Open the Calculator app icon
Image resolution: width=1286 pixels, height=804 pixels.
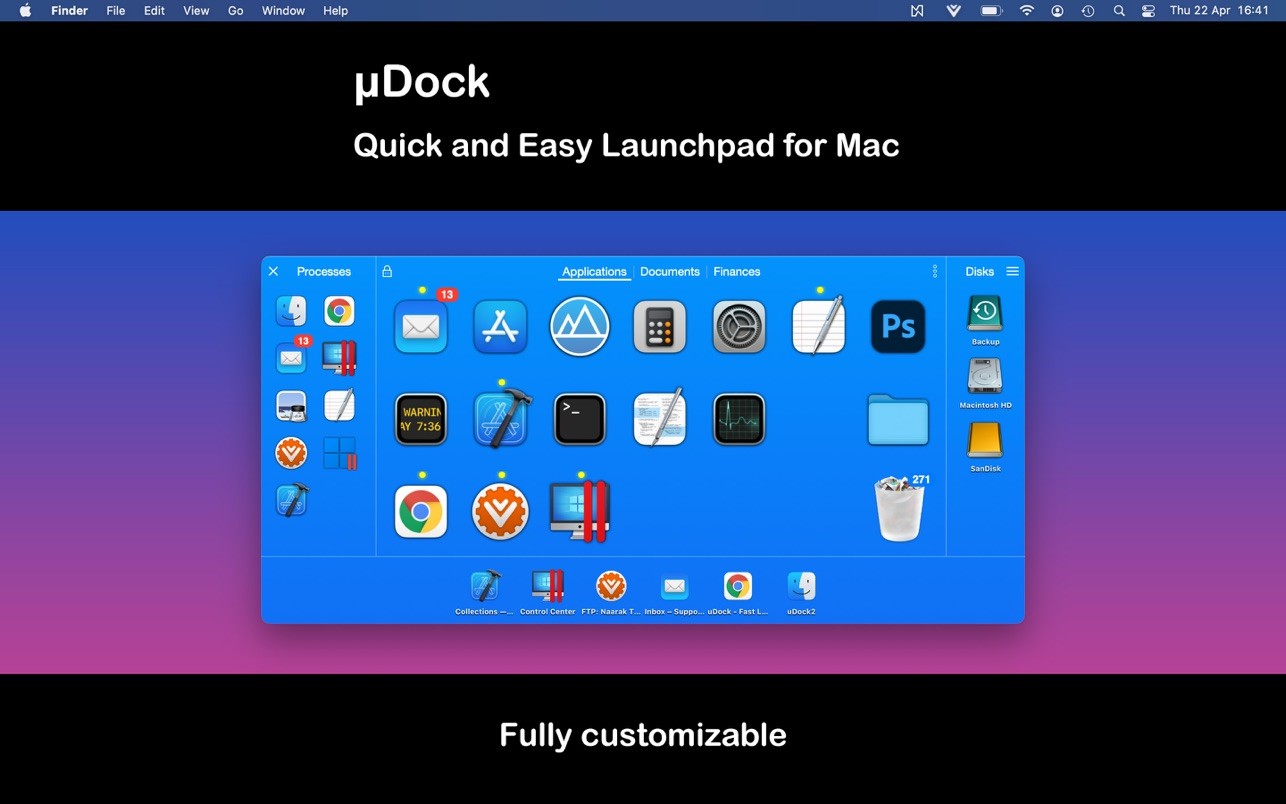(659, 326)
